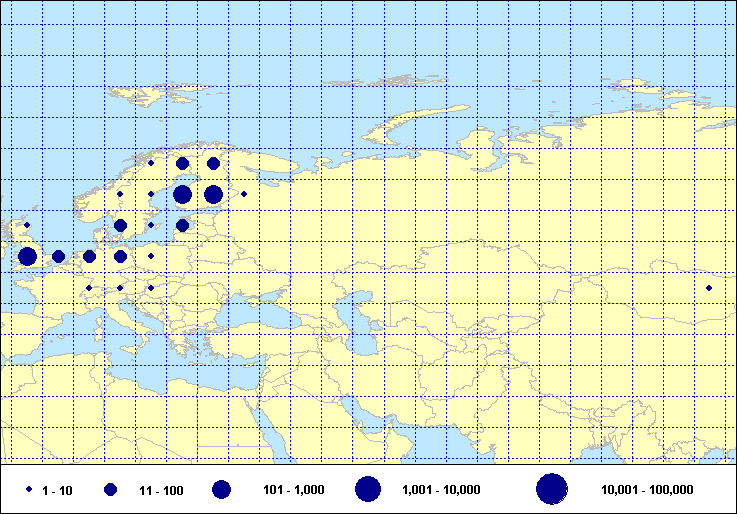Image resolution: width=737 pixels, height=514 pixels.
Task: Select the left one of the two largest map circles
Action: coord(182,194)
